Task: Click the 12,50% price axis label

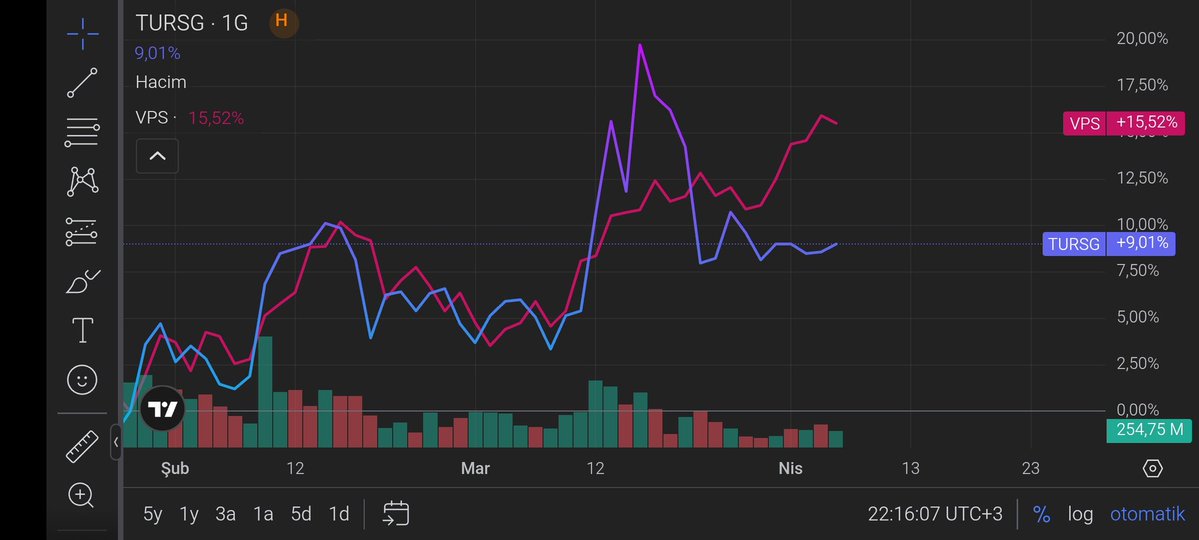Action: [x=1142, y=178]
